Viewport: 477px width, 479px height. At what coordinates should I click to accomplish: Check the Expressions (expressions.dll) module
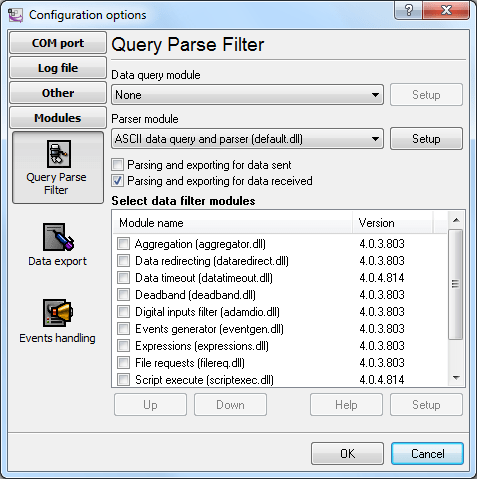pyautogui.click(x=123, y=346)
